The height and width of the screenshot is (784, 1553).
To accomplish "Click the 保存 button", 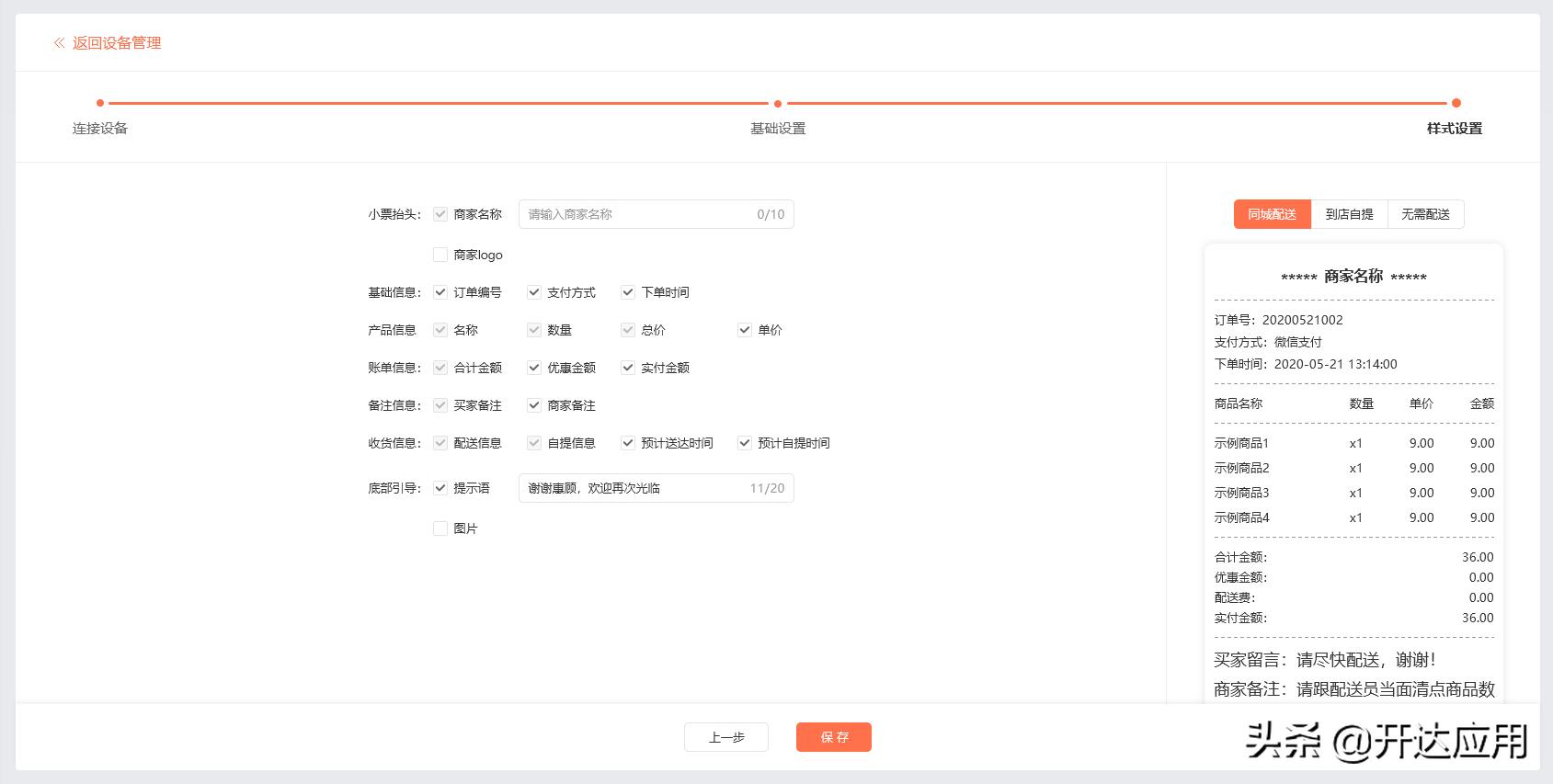I will click(x=834, y=737).
